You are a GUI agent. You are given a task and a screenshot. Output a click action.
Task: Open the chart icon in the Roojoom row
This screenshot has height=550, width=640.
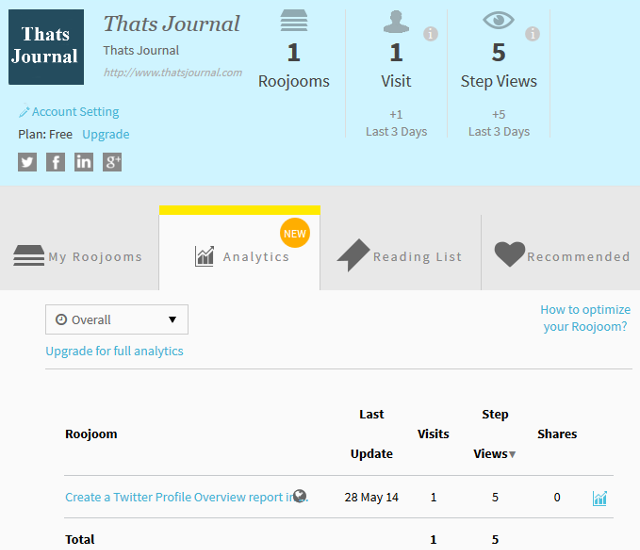click(600, 498)
